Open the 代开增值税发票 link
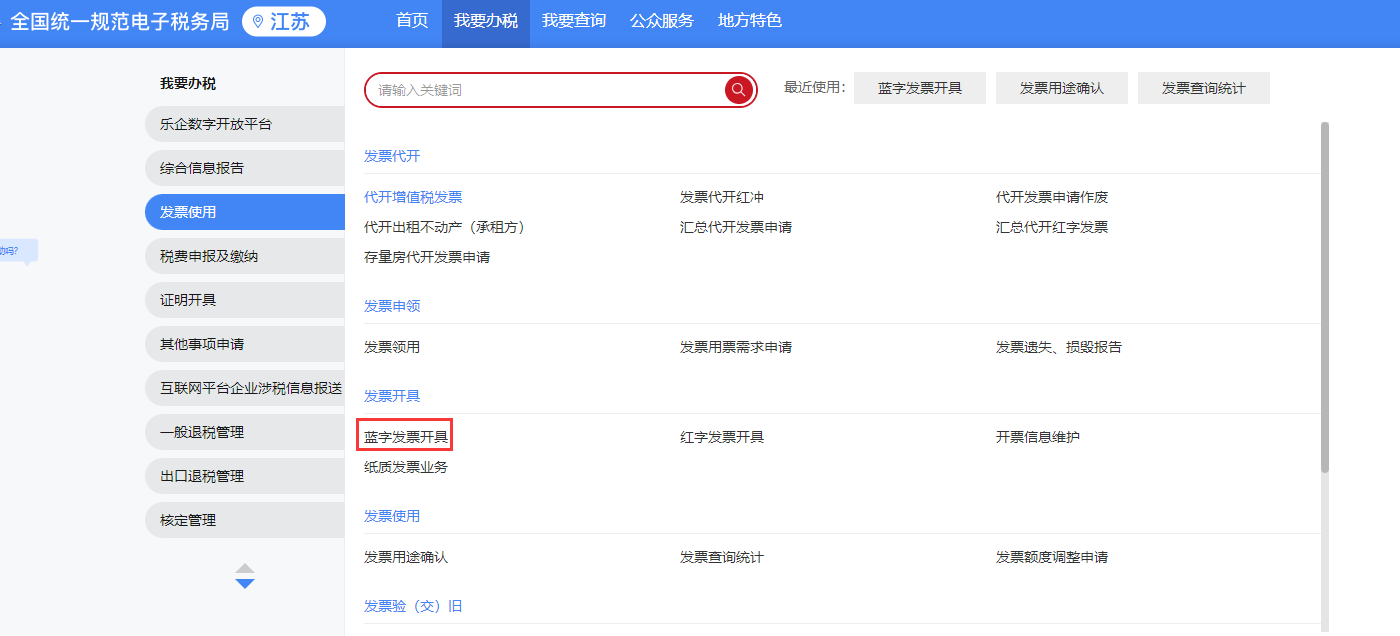 click(x=413, y=197)
